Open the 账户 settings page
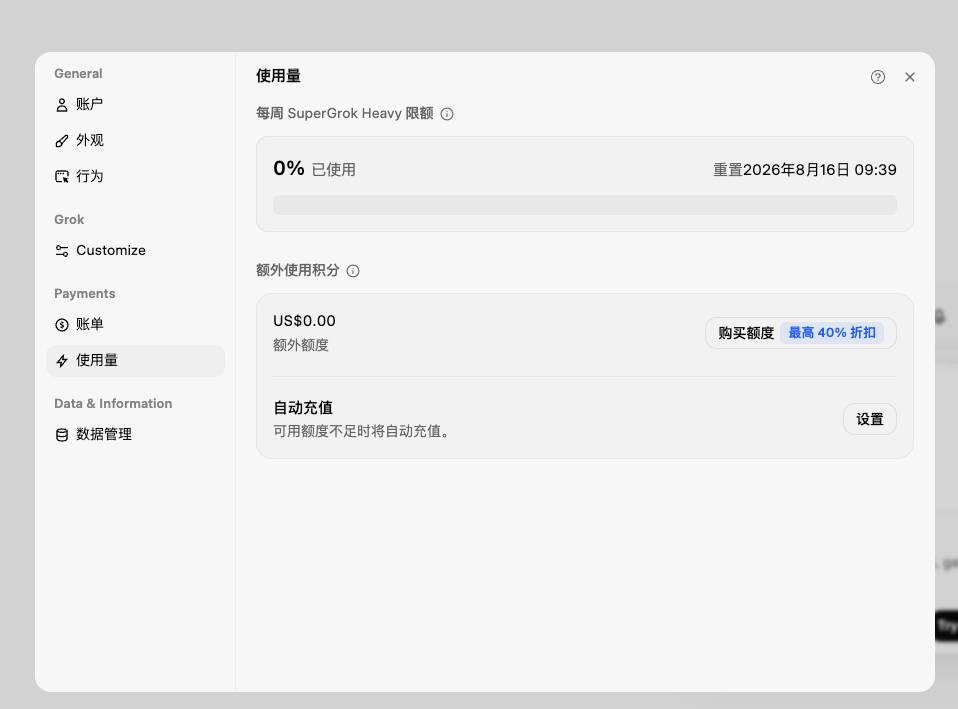 coord(135,105)
